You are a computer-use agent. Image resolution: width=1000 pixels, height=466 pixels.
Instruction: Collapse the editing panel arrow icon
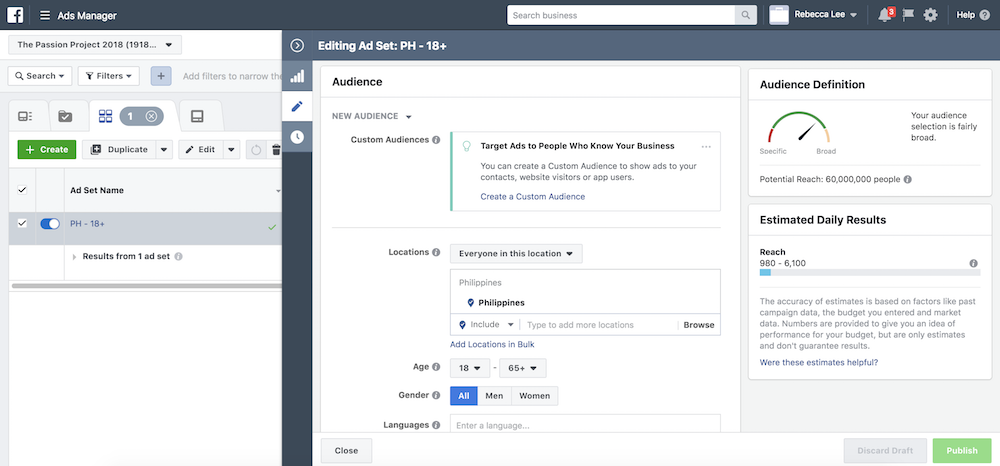pos(297,46)
